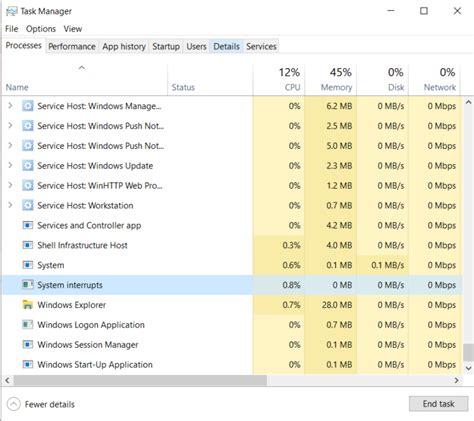The height and width of the screenshot is (421, 474).
Task: Sort by the CPU column header
Action: coord(279,80)
